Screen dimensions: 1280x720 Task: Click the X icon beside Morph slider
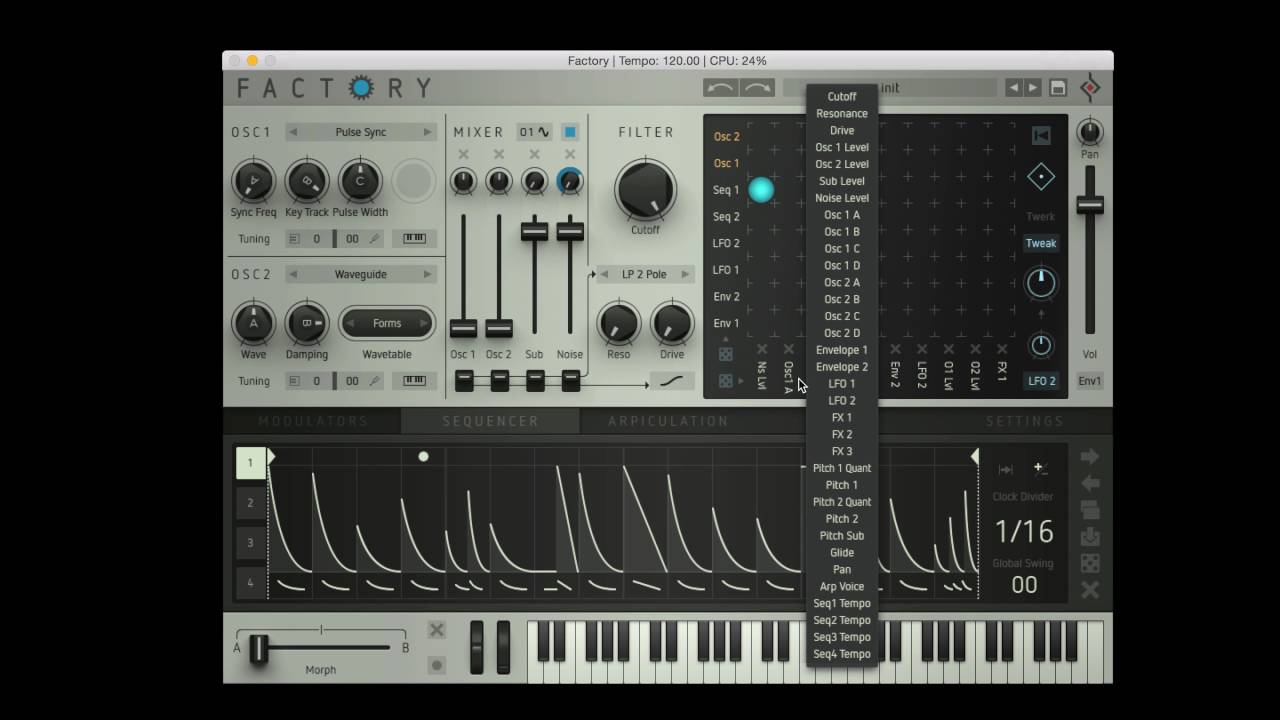pos(437,630)
